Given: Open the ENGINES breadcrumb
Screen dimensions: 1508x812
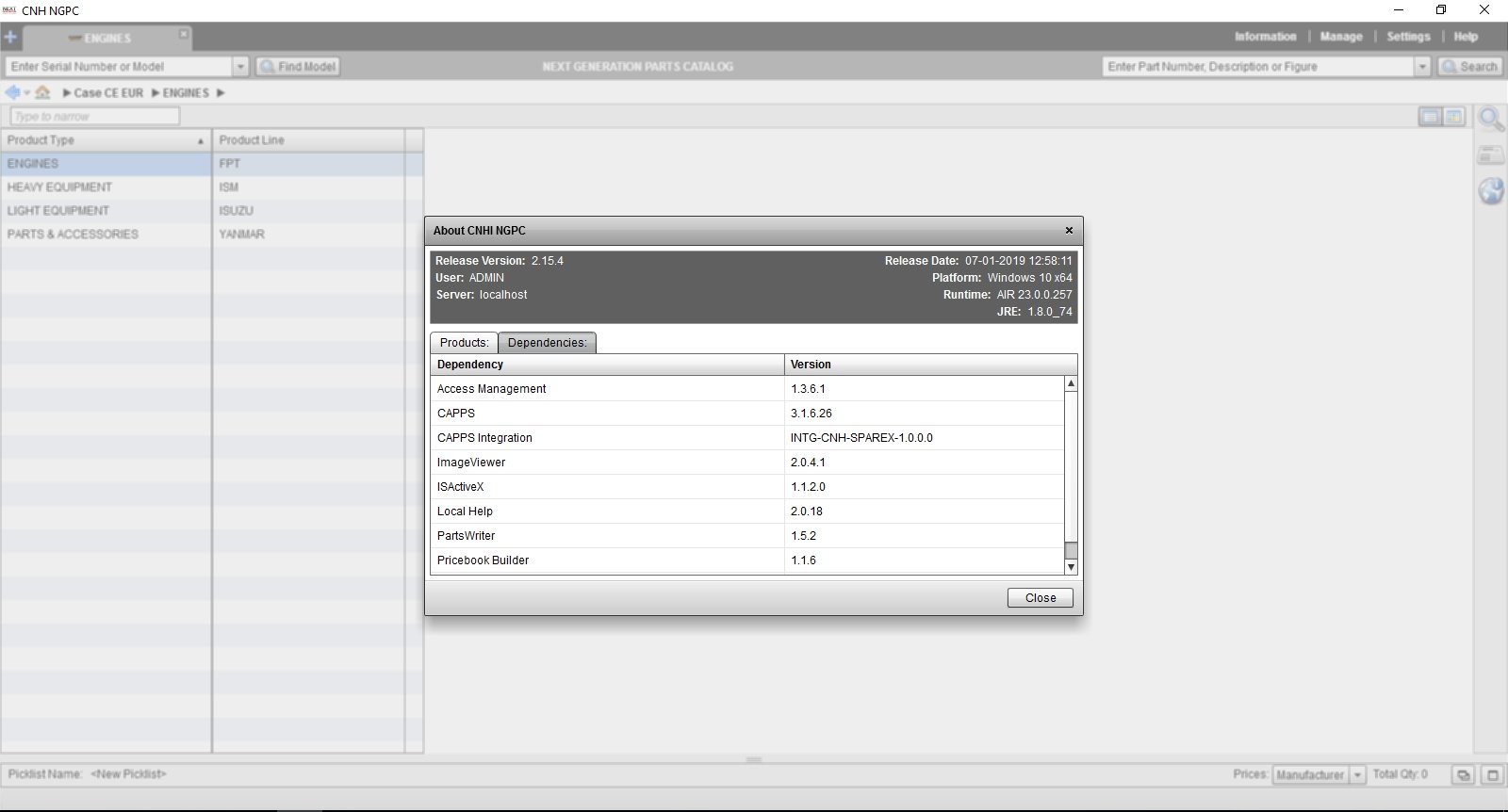Looking at the screenshot, I should tap(186, 93).
